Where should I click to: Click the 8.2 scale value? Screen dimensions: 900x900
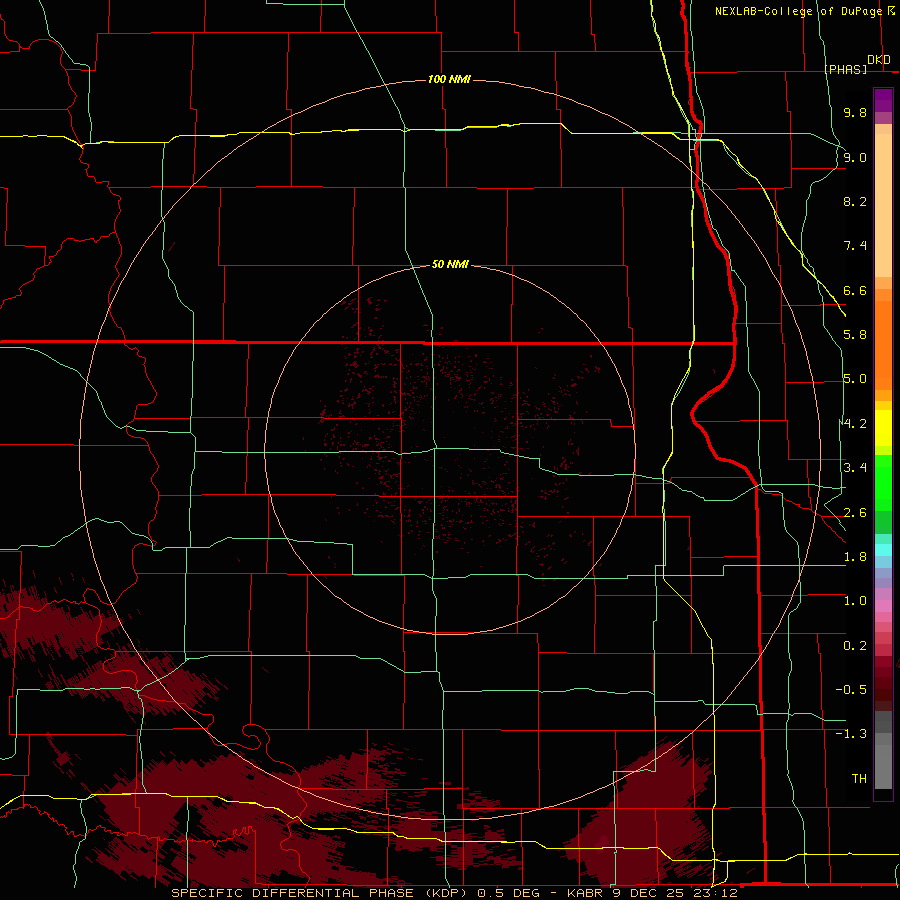(855, 201)
